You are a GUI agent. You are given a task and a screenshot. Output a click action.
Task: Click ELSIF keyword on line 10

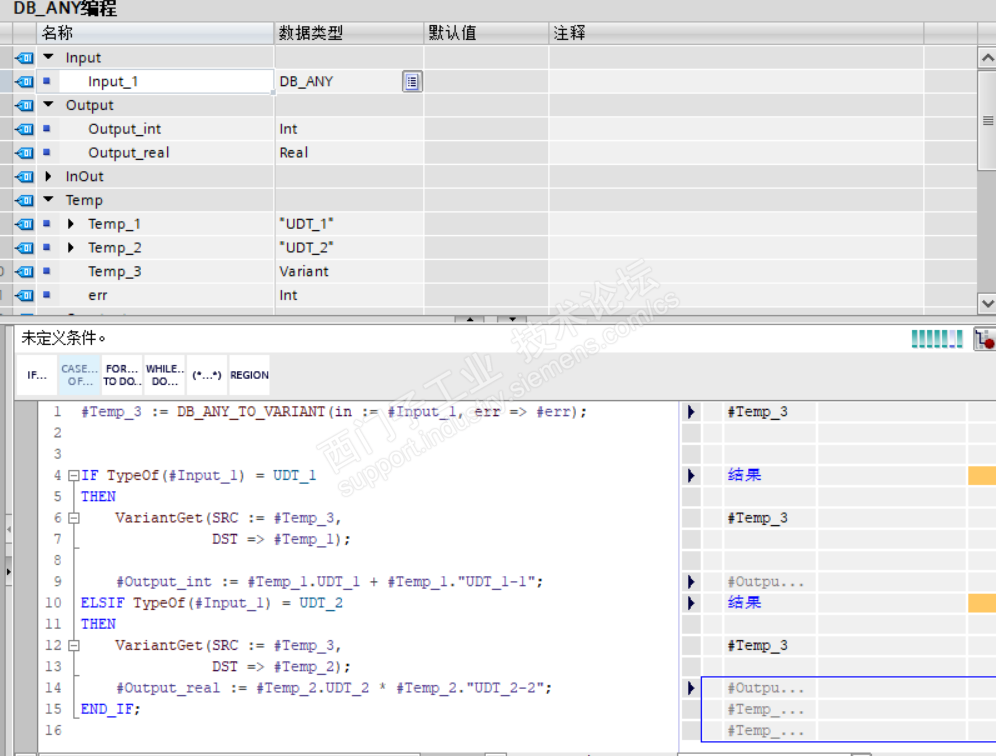pyautogui.click(x=102, y=603)
